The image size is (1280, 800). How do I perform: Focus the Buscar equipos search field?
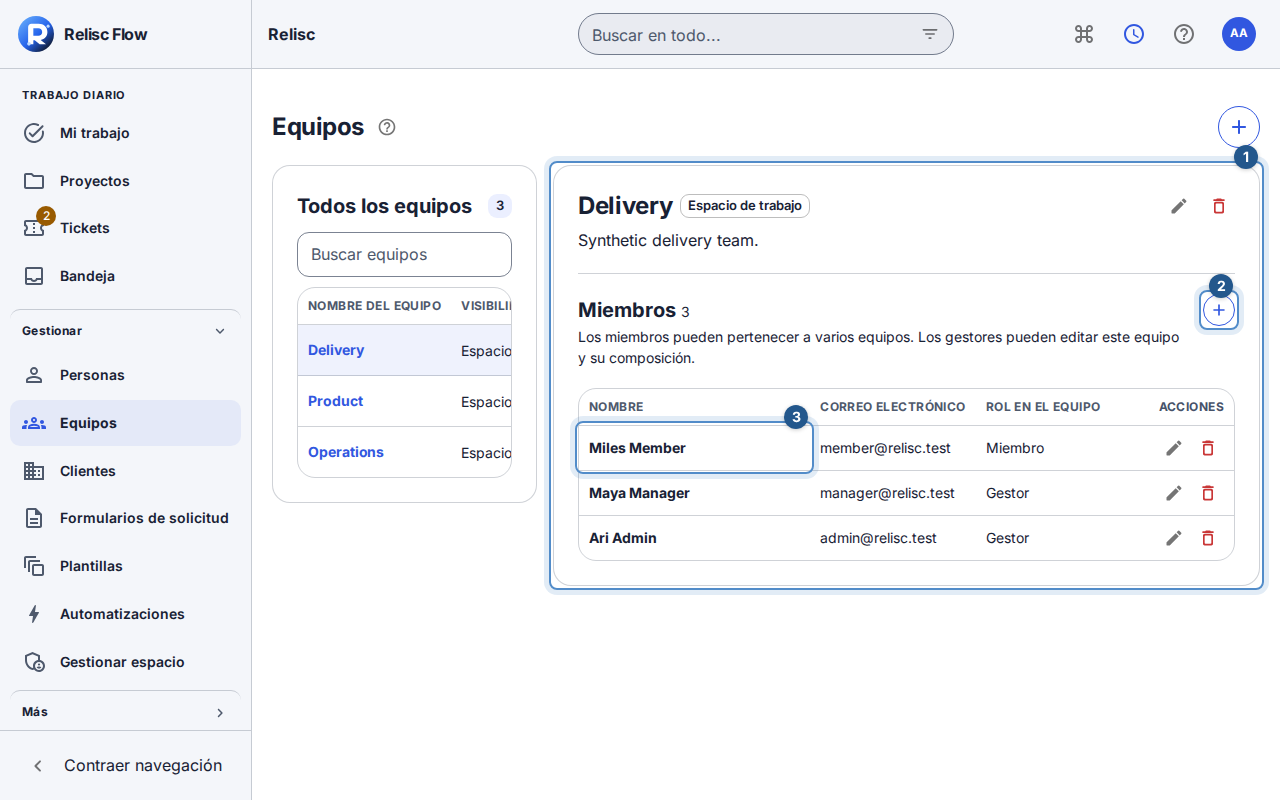coord(404,254)
